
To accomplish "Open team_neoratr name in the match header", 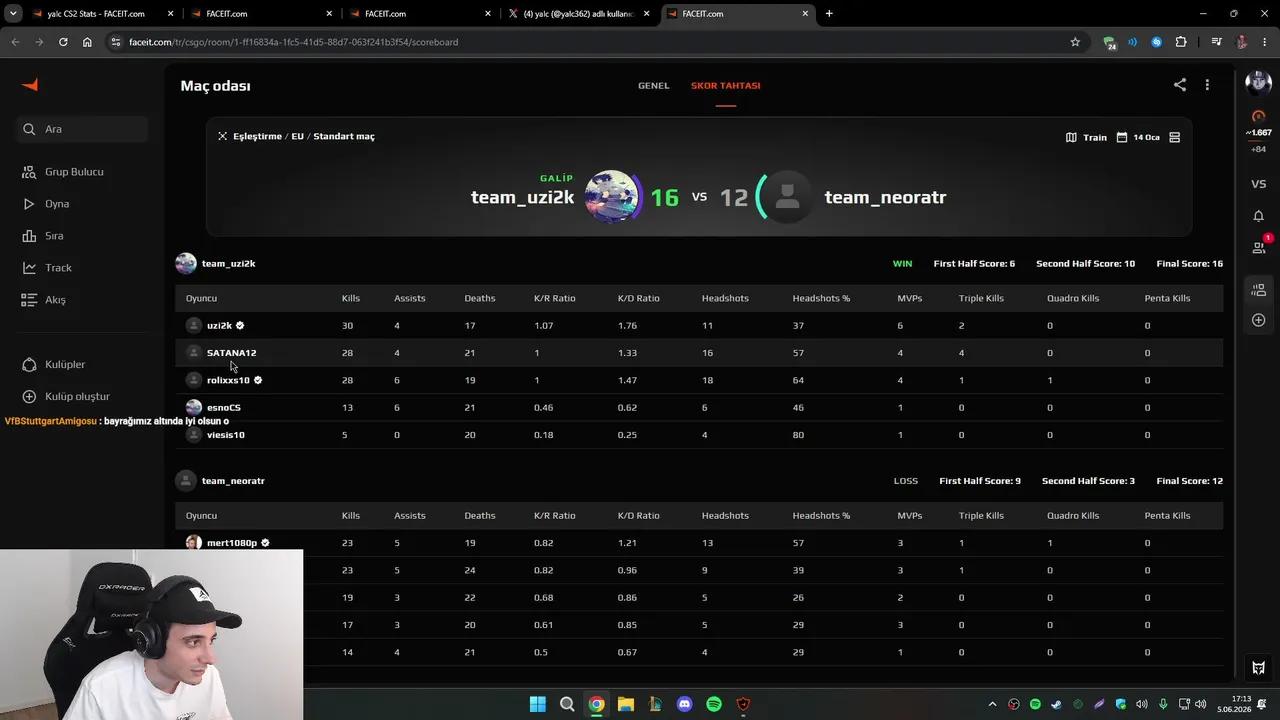I will pyautogui.click(x=885, y=197).
